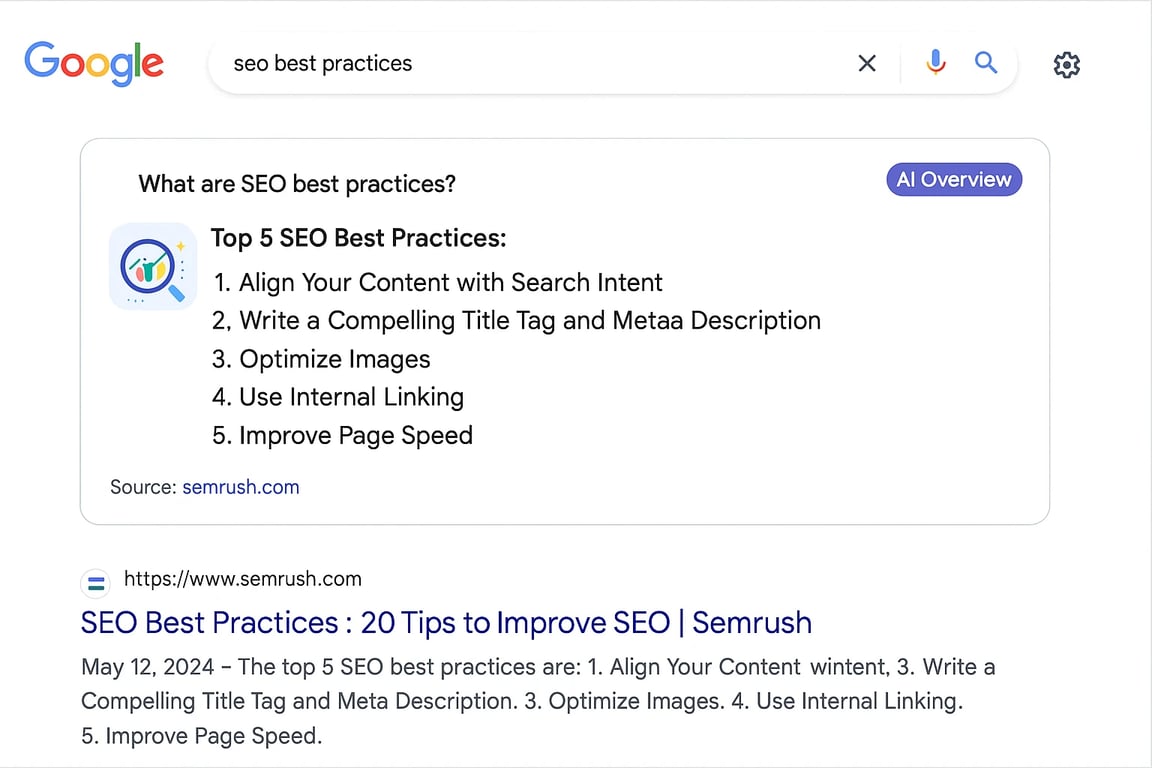1152x768 pixels.
Task: Click the AI Overview badge
Action: [954, 180]
